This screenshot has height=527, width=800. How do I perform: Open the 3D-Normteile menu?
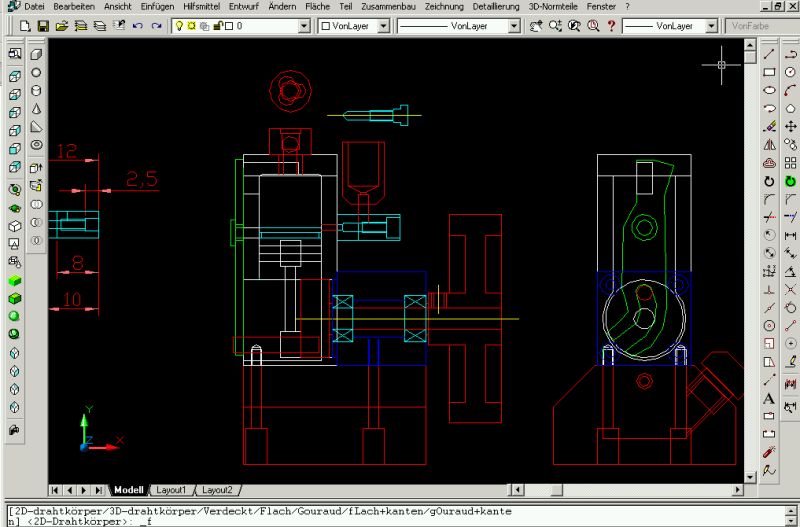553,7
